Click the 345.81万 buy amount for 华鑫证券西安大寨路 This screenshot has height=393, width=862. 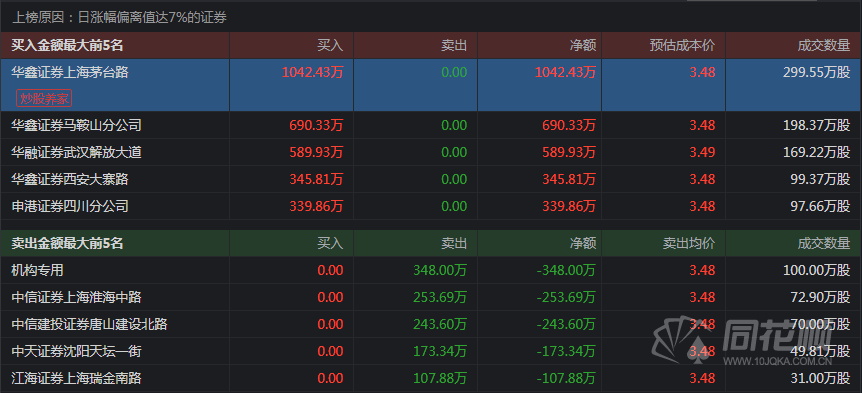click(x=316, y=179)
